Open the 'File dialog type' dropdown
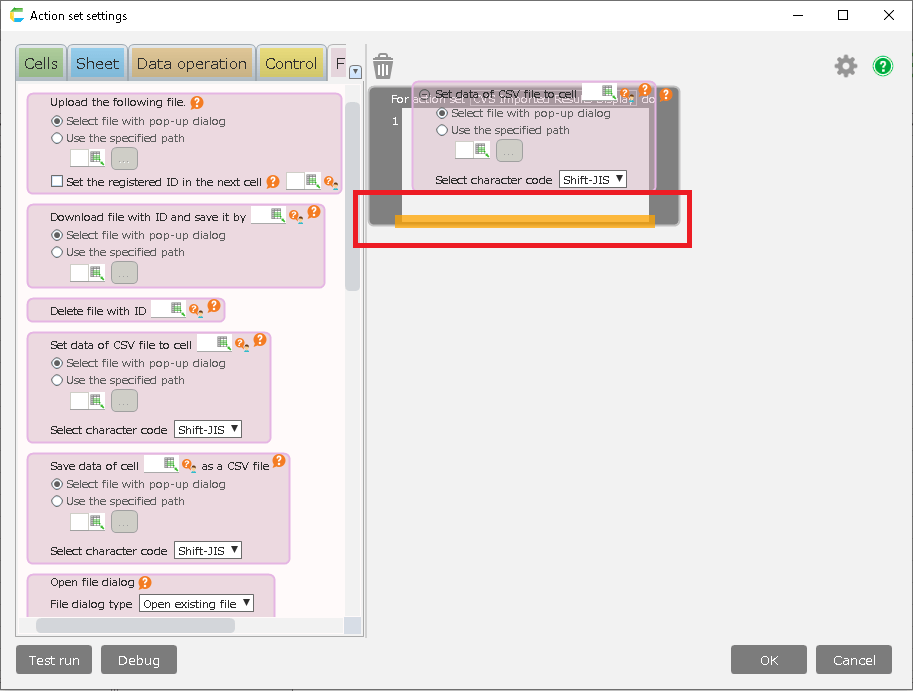 [196, 604]
